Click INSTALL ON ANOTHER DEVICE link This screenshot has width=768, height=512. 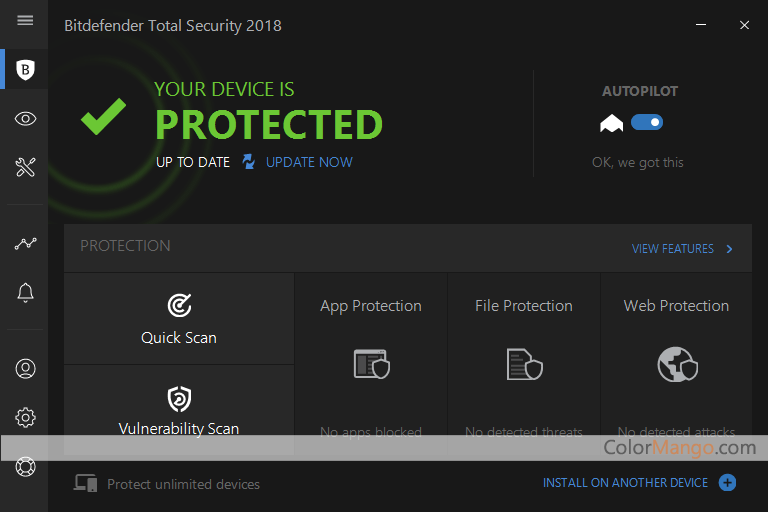[625, 483]
